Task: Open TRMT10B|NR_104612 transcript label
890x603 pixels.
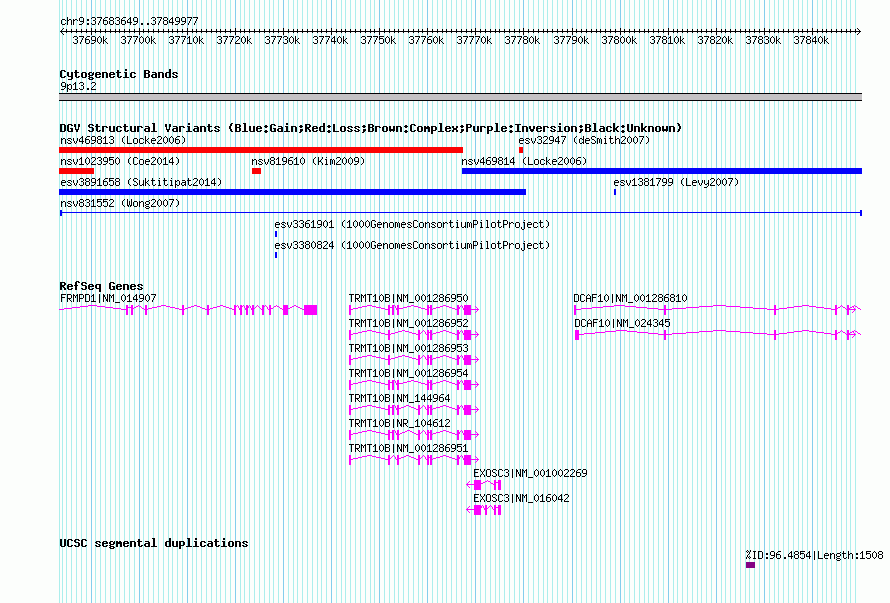Action: [x=399, y=423]
